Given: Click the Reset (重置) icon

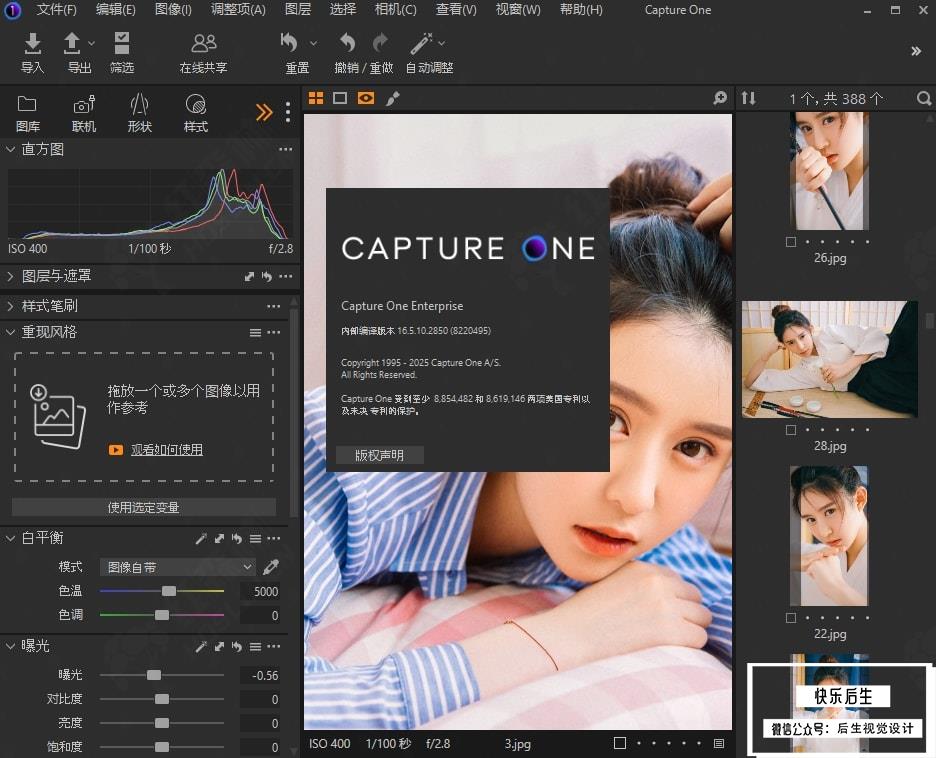Looking at the screenshot, I should click(289, 43).
